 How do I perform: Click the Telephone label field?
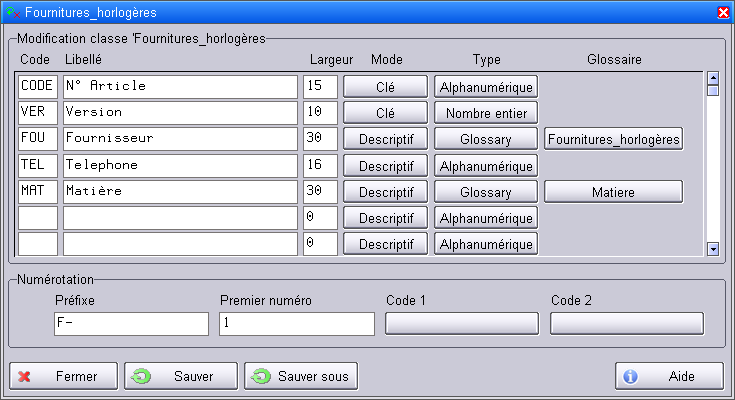point(180,166)
